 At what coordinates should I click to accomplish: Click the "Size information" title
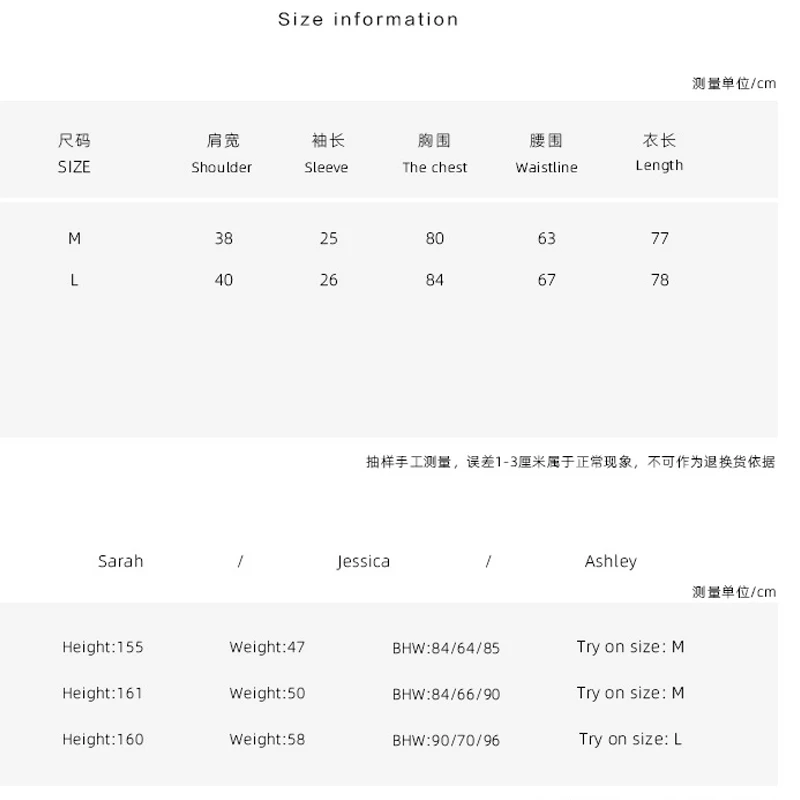click(x=368, y=19)
